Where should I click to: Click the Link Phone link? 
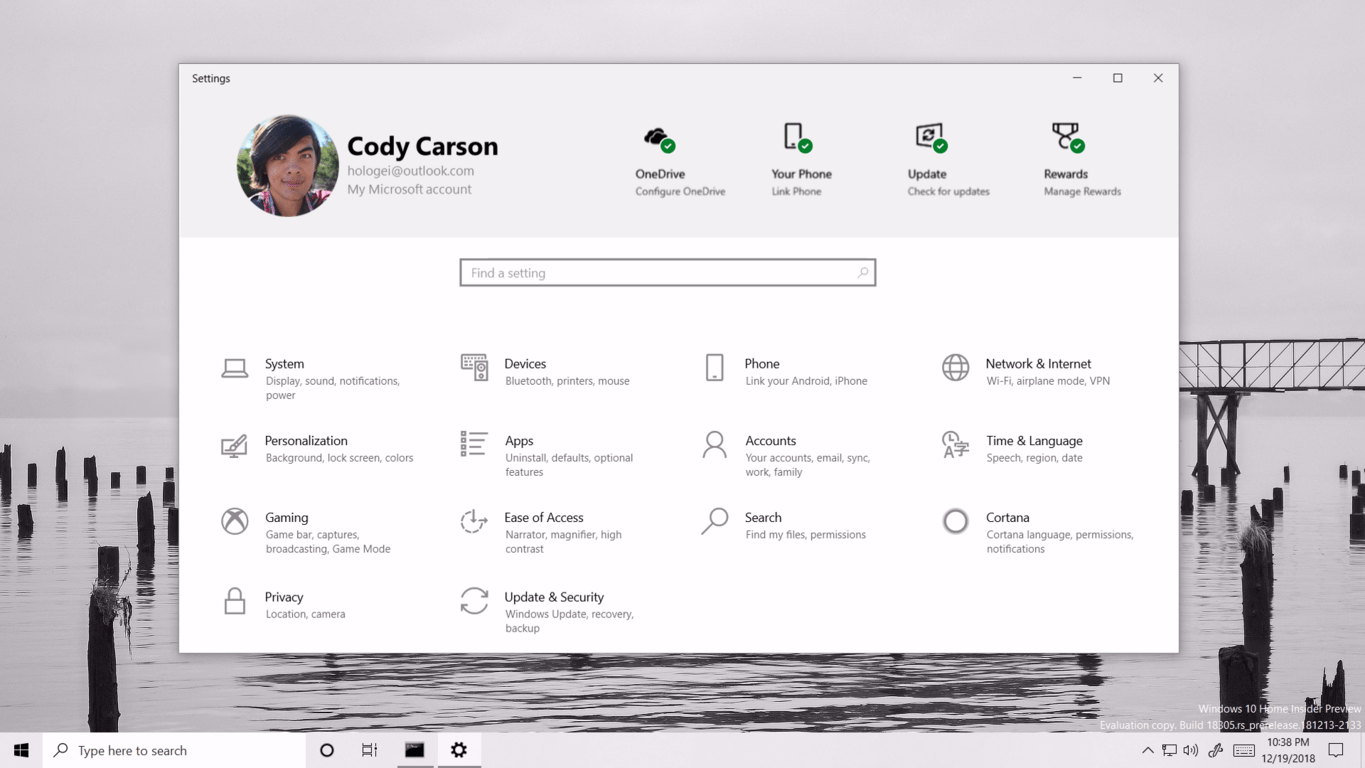click(x=796, y=191)
